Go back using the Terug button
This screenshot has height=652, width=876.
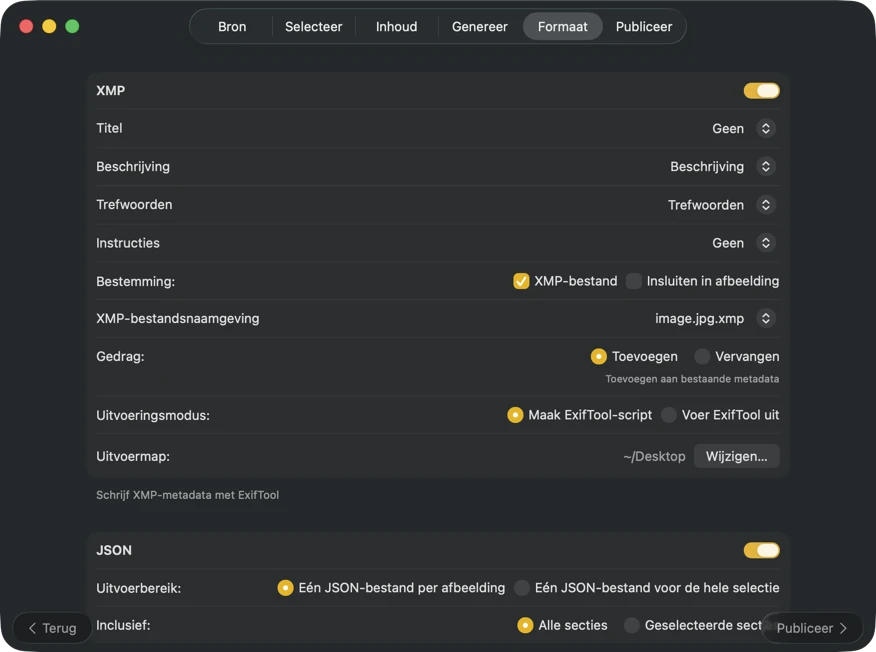(51, 627)
